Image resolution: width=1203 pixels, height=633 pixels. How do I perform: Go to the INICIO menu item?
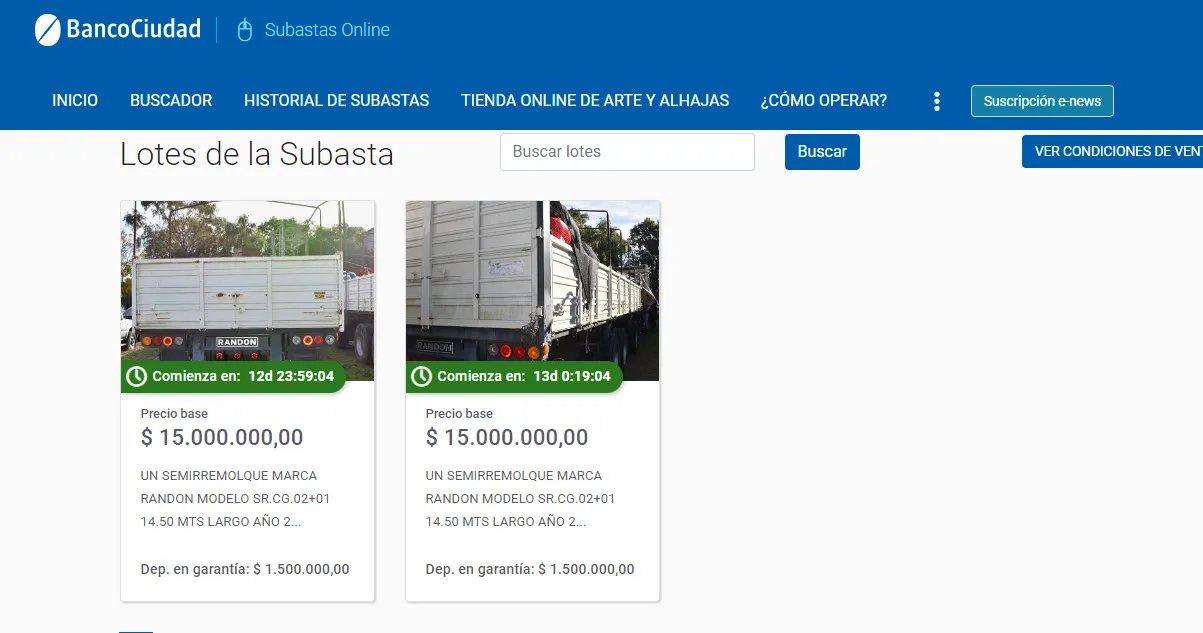[75, 101]
